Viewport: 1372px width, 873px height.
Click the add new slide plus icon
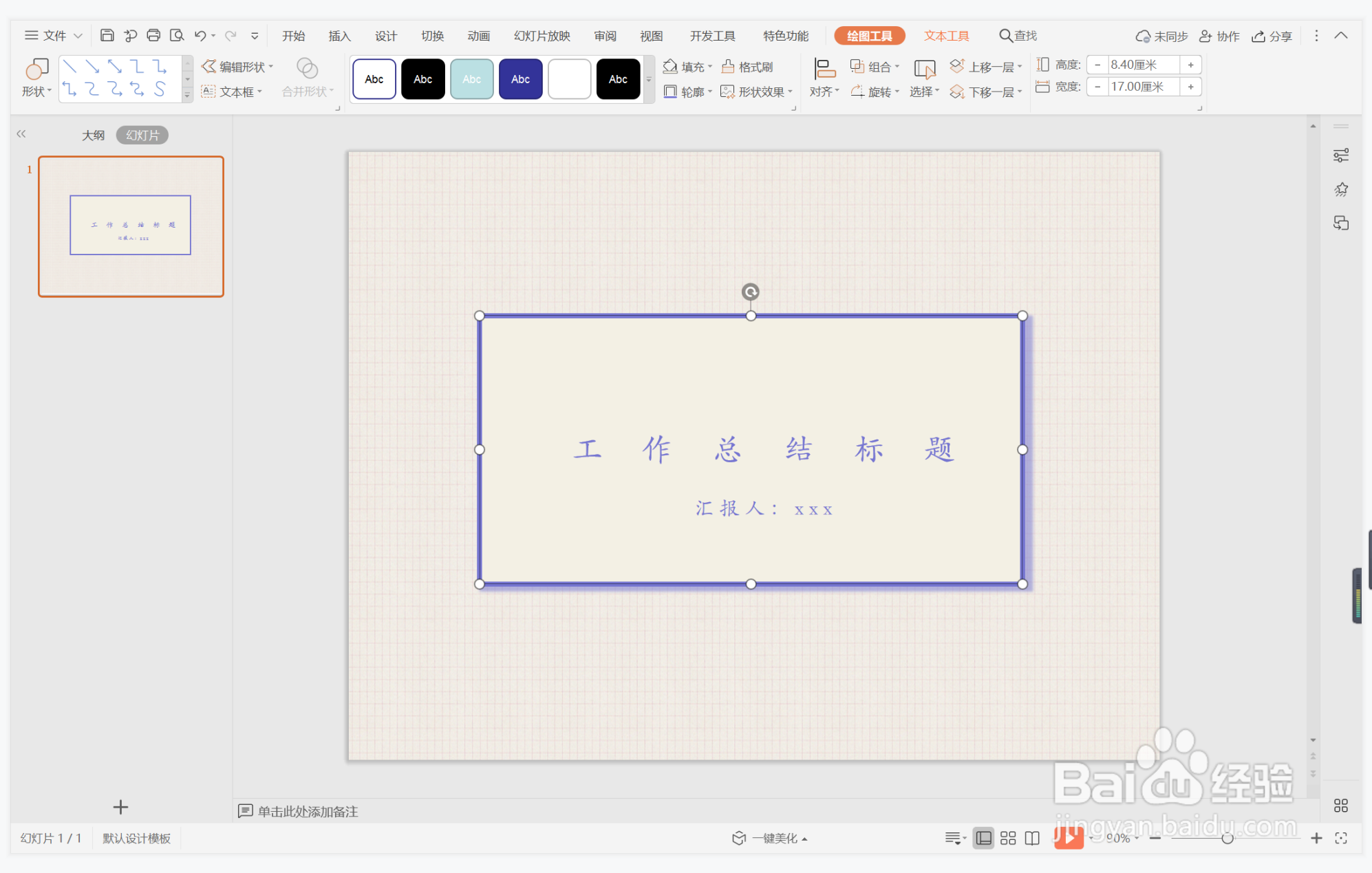(x=120, y=807)
